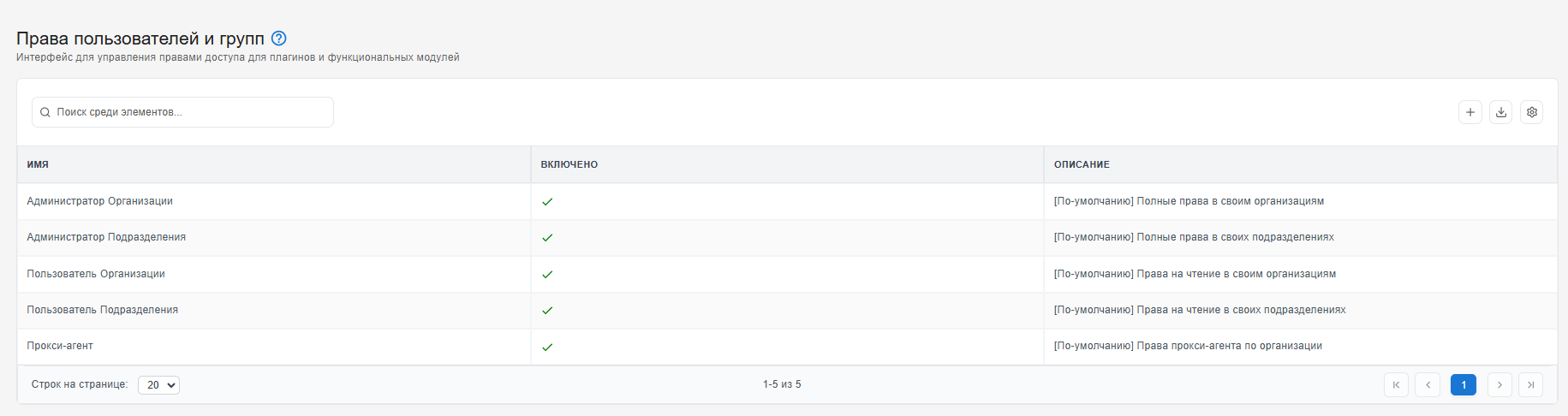Click the download export icon
This screenshot has height=416, width=1568.
coord(1501,112)
